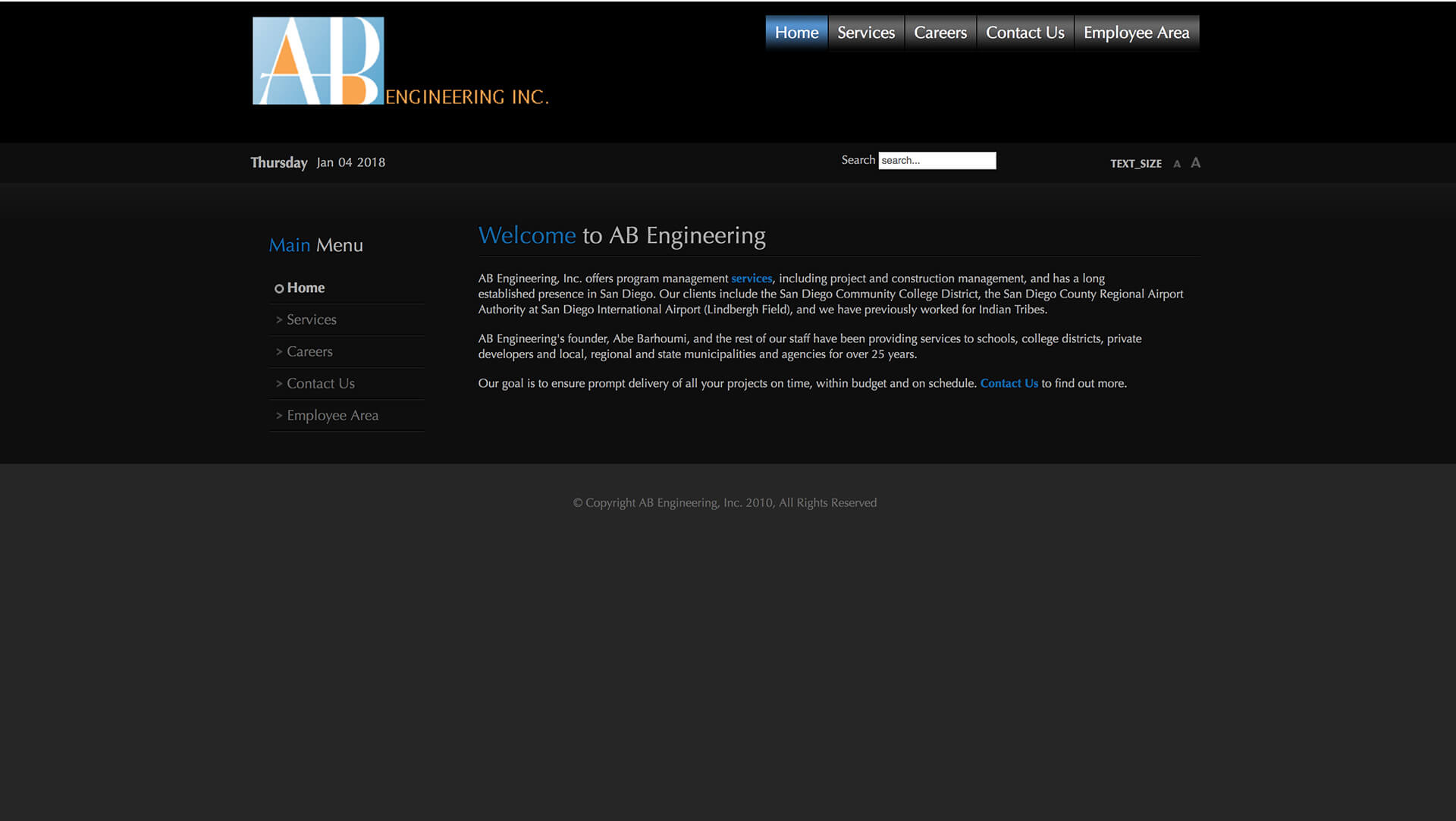Select the large A text size option

tap(1195, 162)
